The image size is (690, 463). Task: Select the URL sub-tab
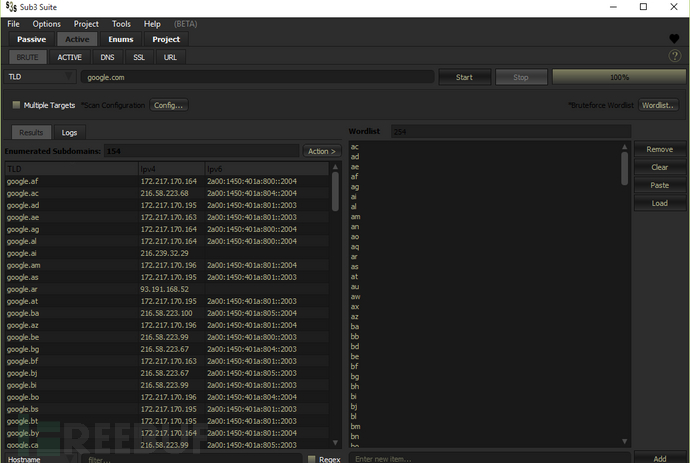[170, 57]
